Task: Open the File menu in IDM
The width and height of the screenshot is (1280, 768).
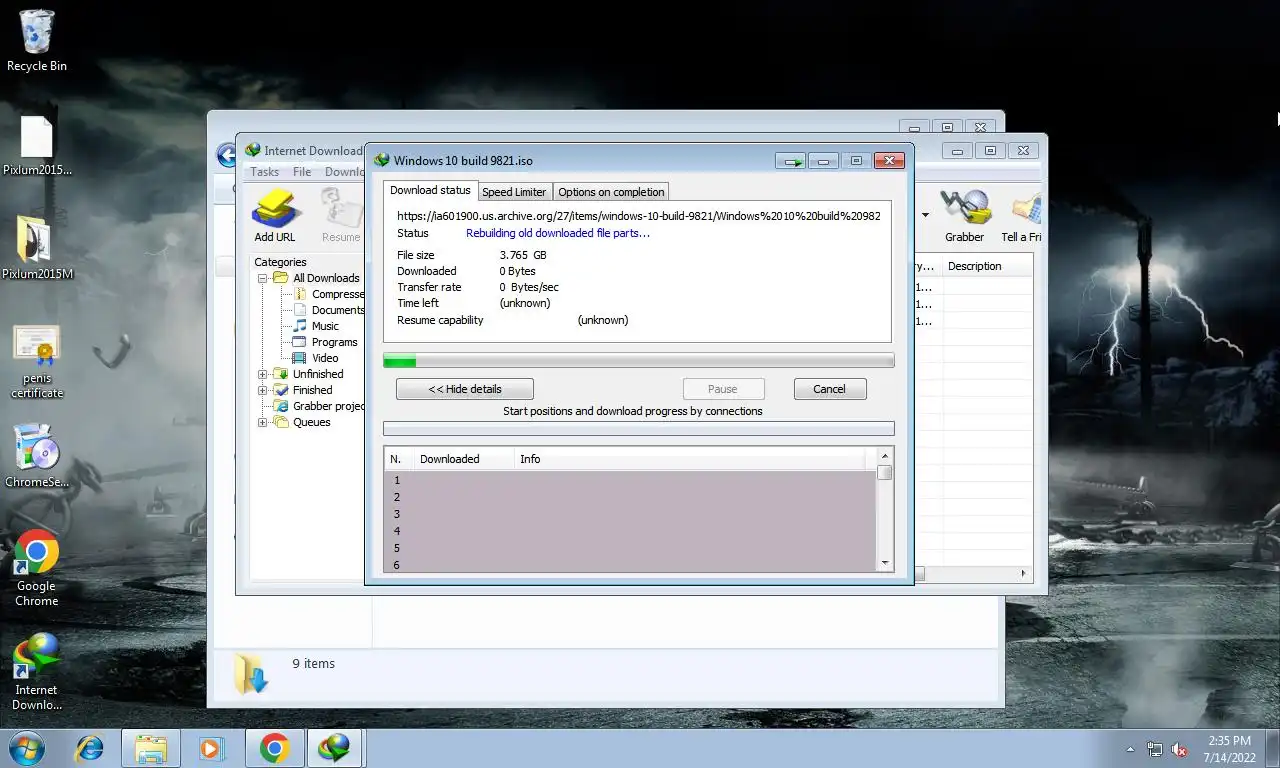Action: (302, 172)
